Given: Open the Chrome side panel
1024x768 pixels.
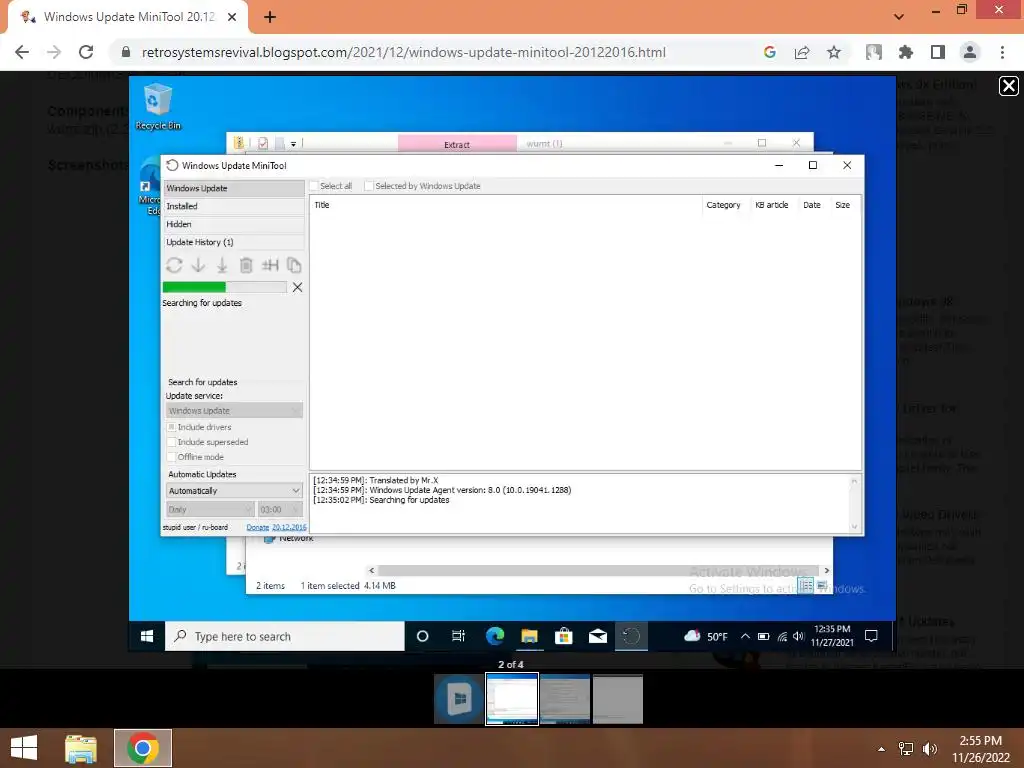Looking at the screenshot, I should pos(938,52).
